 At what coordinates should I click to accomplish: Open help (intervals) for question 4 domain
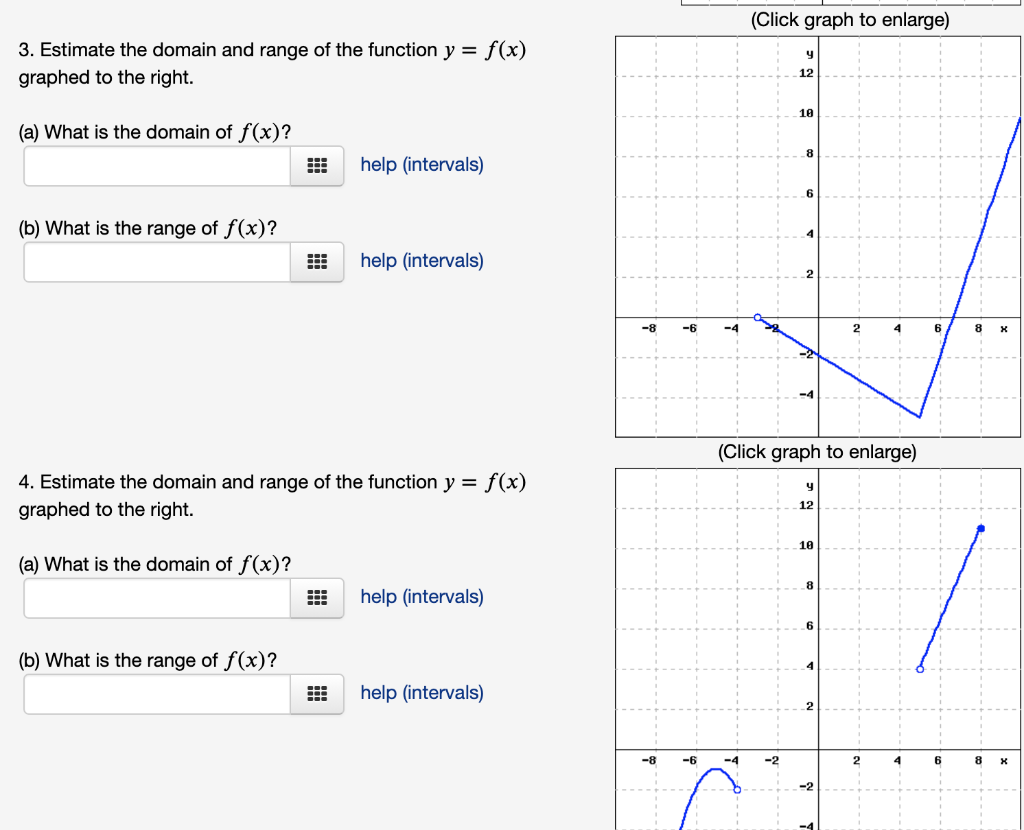coord(421,596)
